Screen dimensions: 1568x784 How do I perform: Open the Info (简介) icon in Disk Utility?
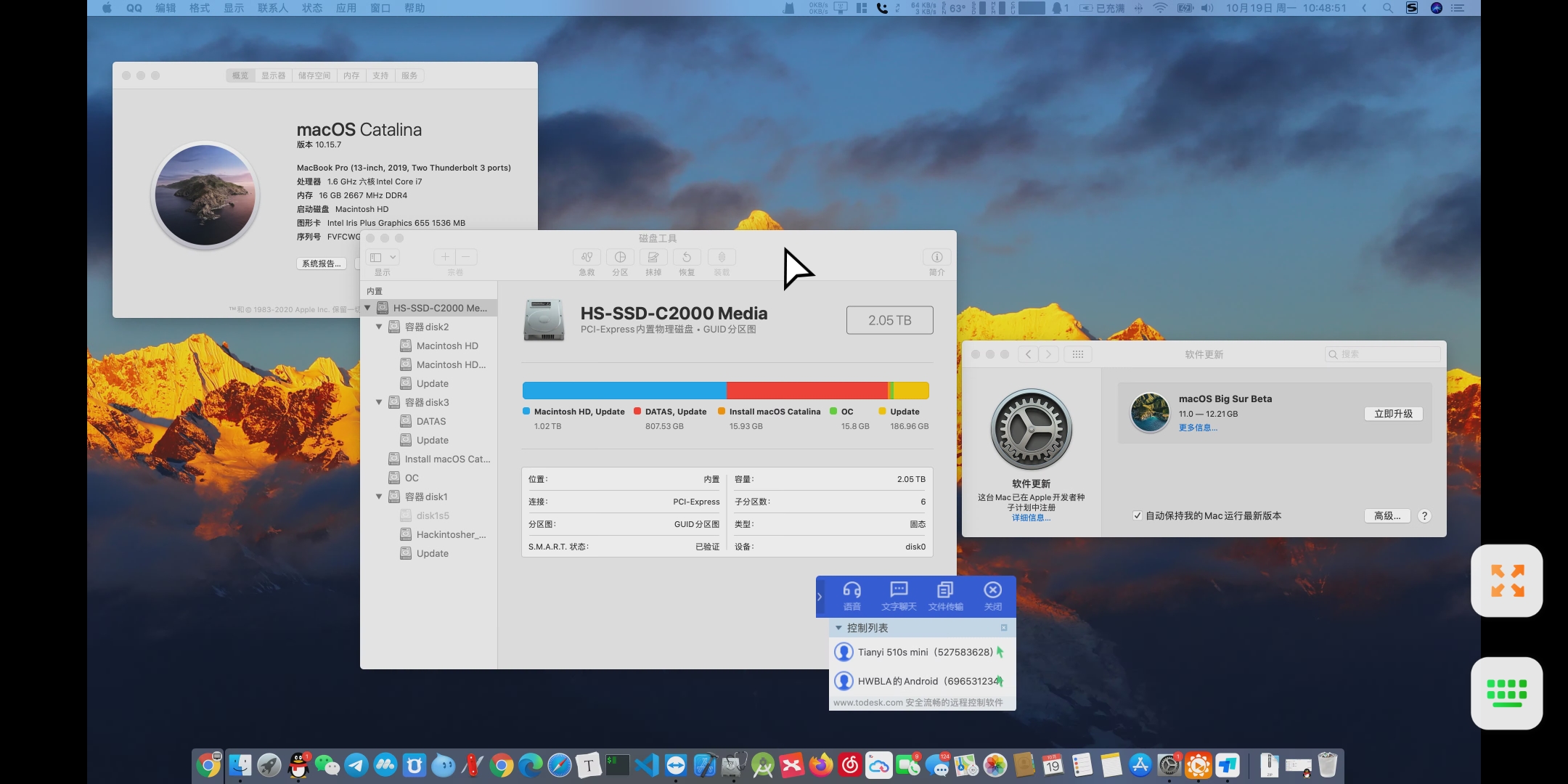[936, 257]
